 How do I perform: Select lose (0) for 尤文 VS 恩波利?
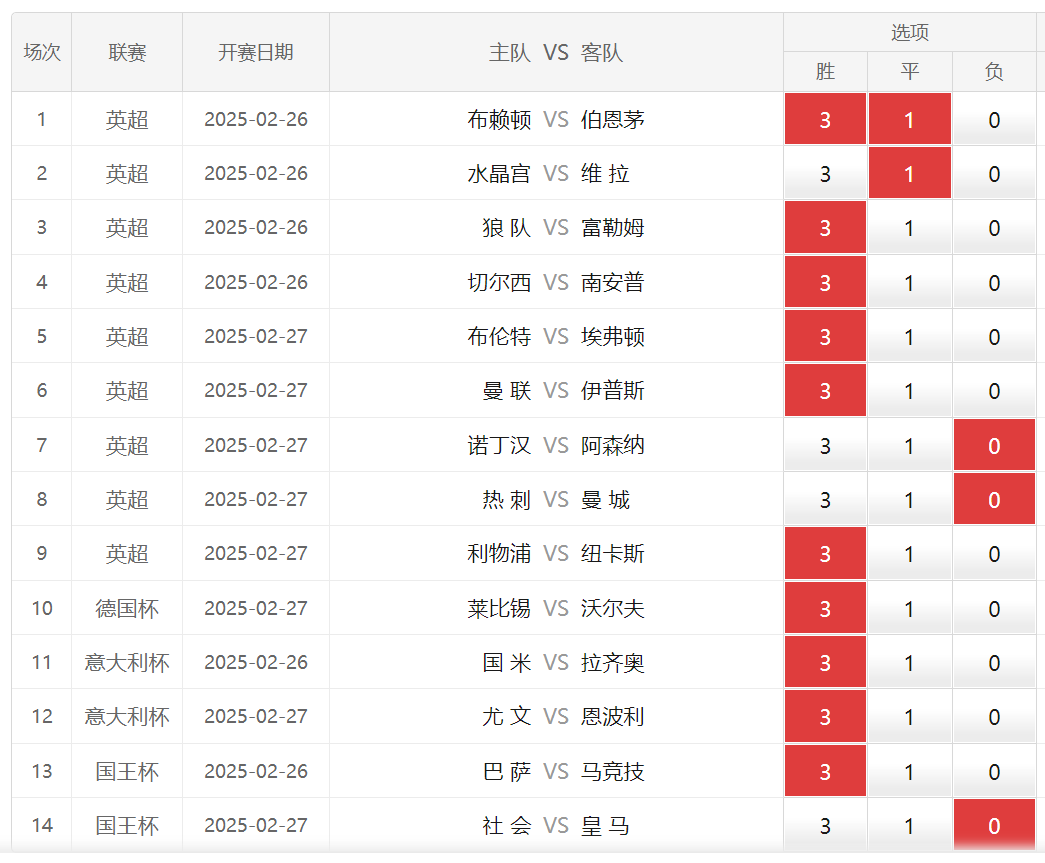(x=994, y=716)
